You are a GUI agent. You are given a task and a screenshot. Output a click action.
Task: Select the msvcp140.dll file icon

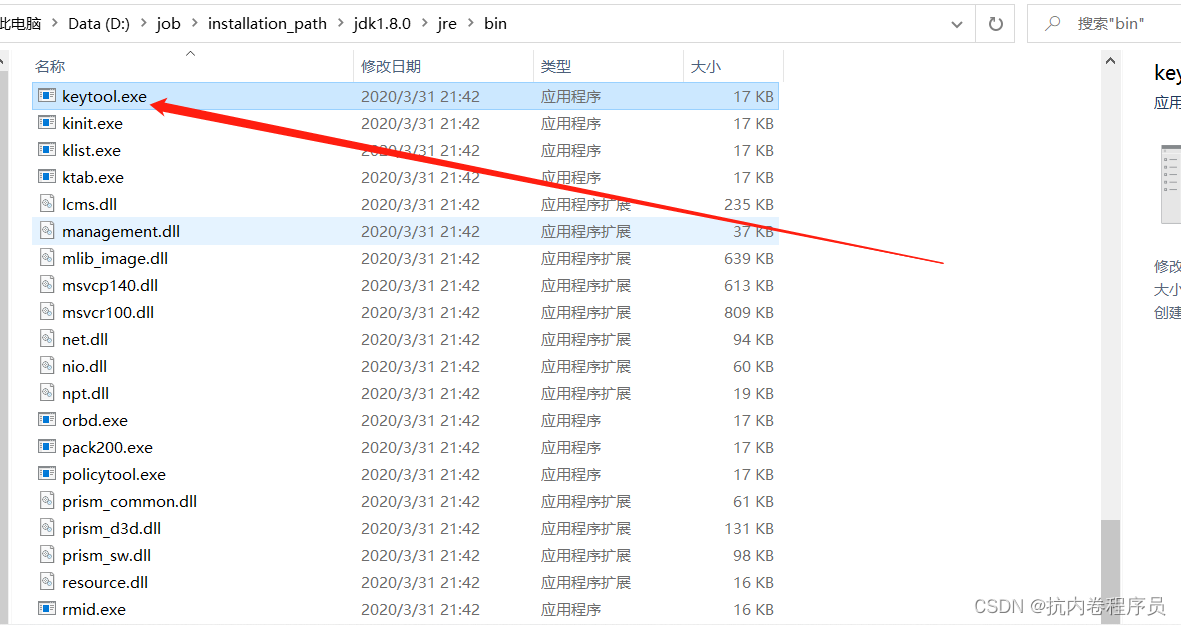point(47,285)
